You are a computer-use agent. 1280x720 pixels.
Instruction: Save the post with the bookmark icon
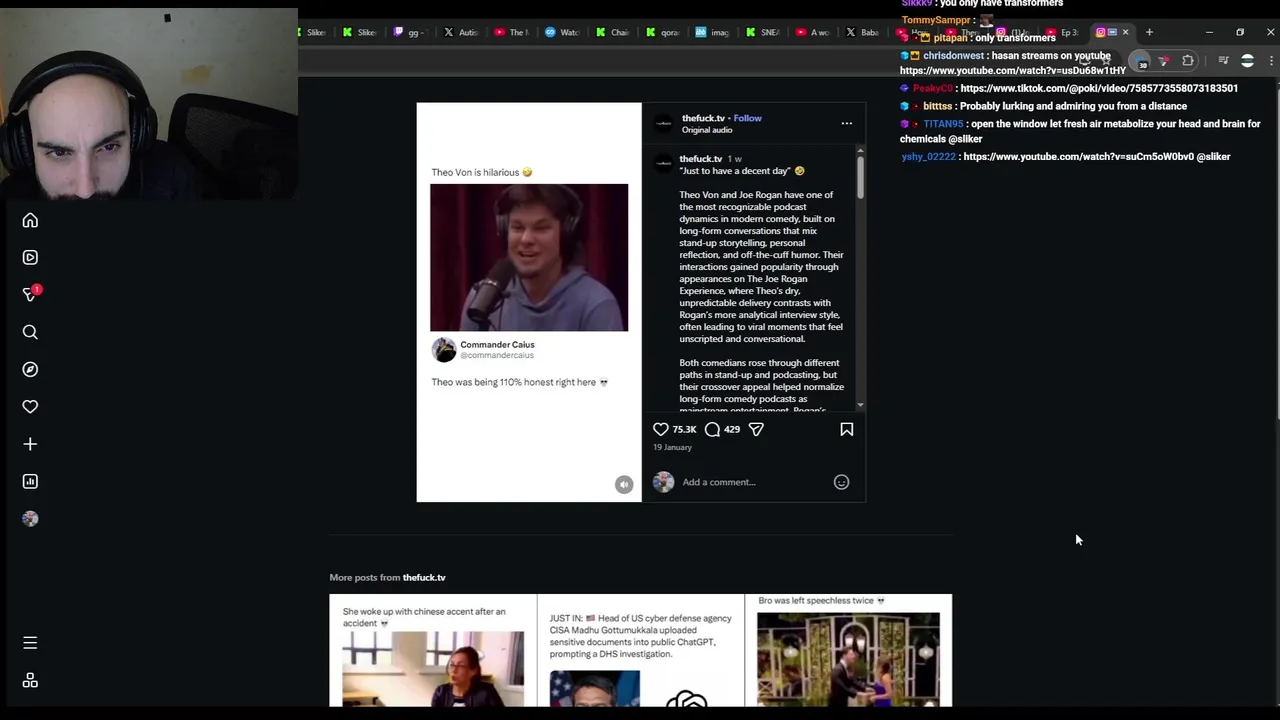tap(847, 429)
